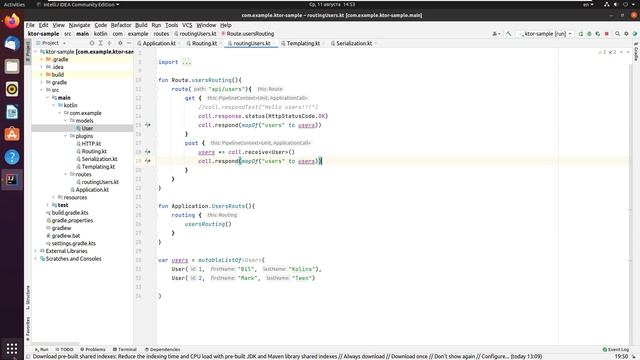Select build.gradle.kts in project tree
Image resolution: width=640 pixels, height=360 pixels.
[x=70, y=213]
